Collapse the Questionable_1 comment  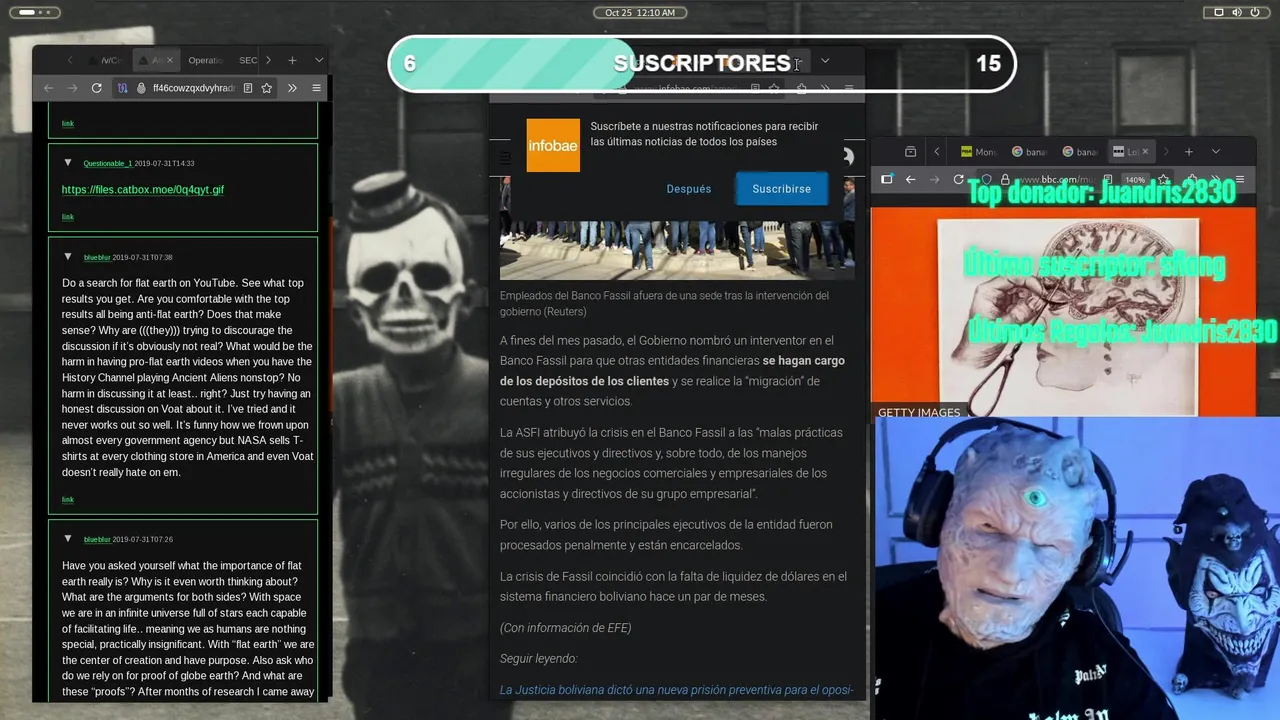click(x=68, y=162)
